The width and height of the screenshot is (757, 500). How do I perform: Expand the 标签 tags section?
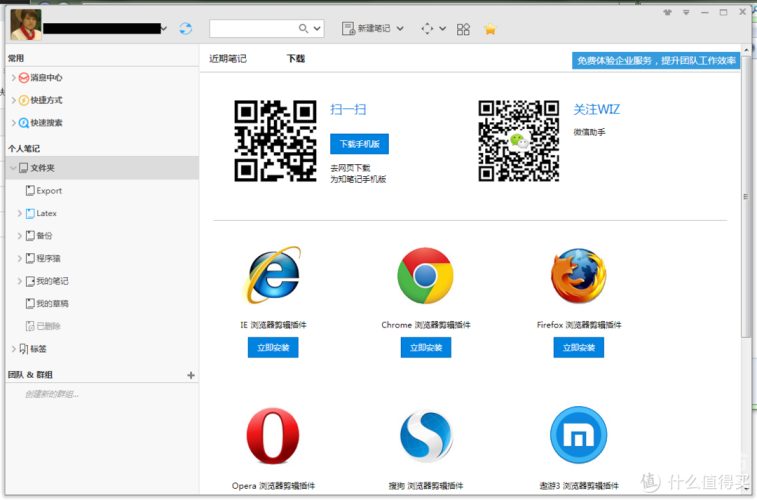pos(13,349)
